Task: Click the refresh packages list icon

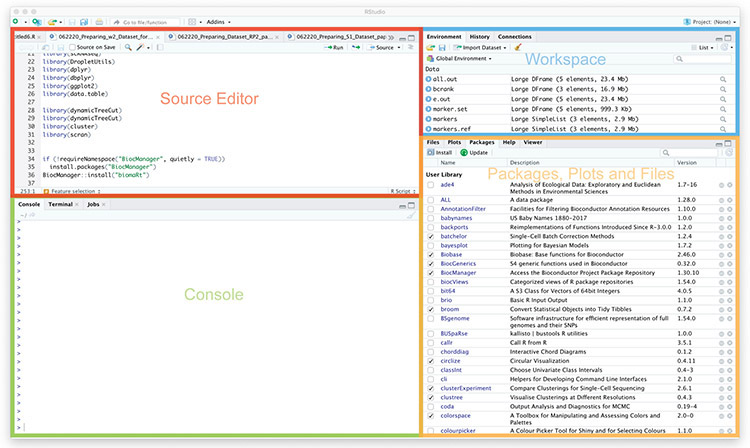Action: 728,153
